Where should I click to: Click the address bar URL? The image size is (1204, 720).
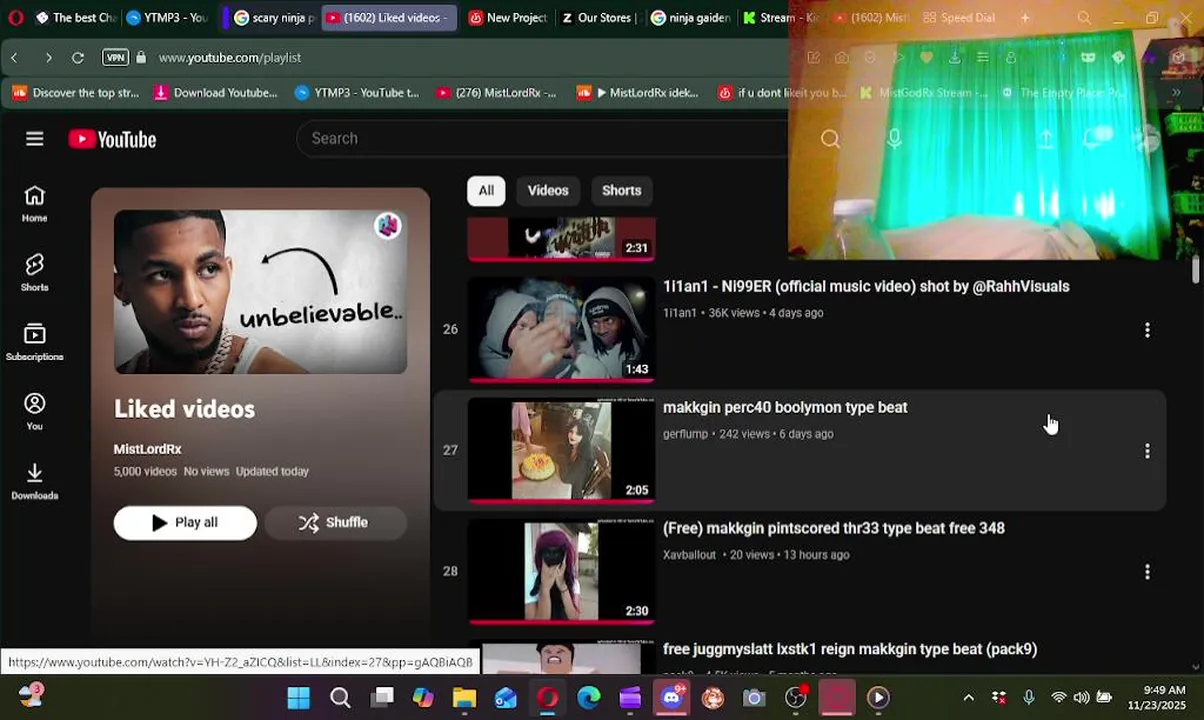[230, 58]
